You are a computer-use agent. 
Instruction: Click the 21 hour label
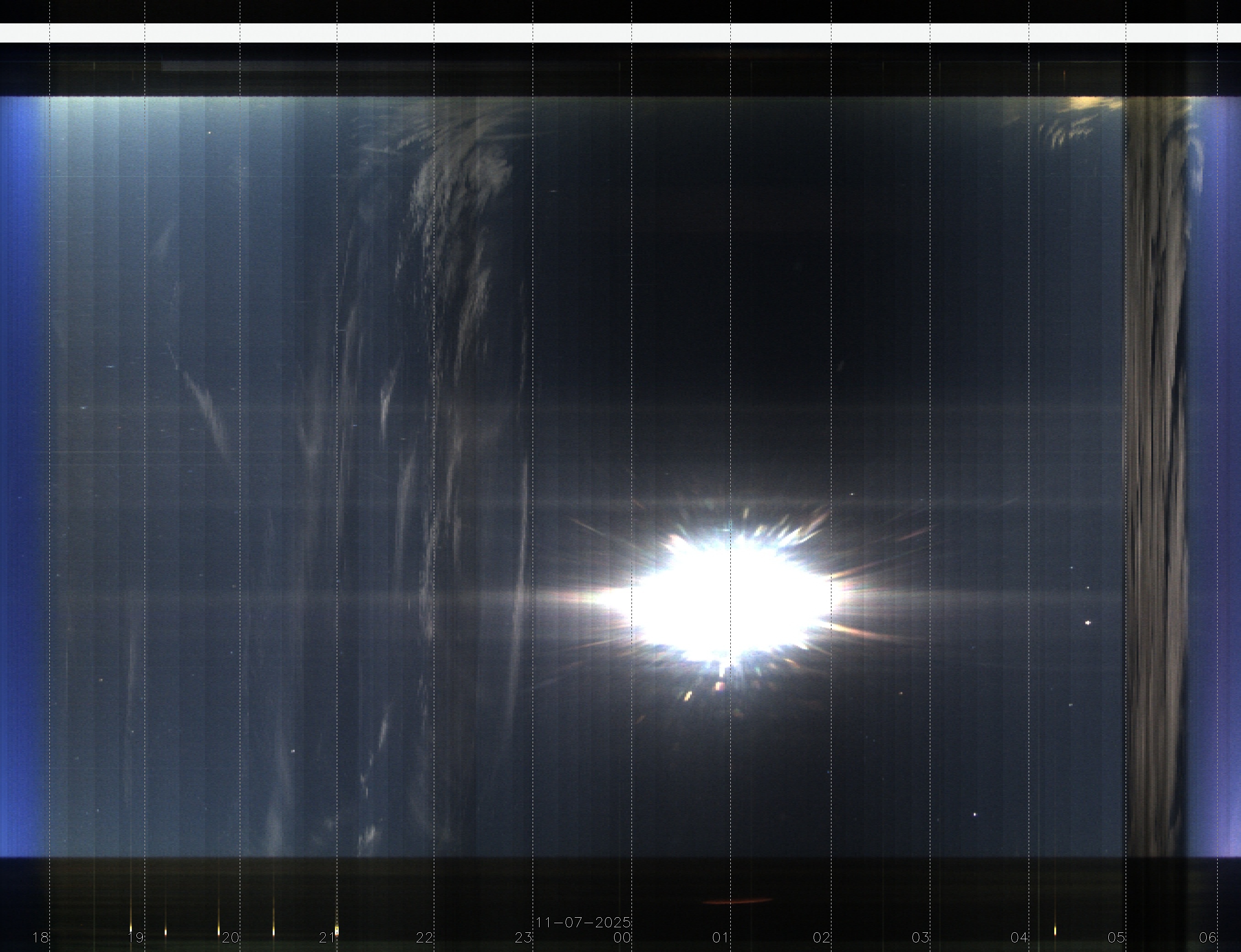[327, 937]
